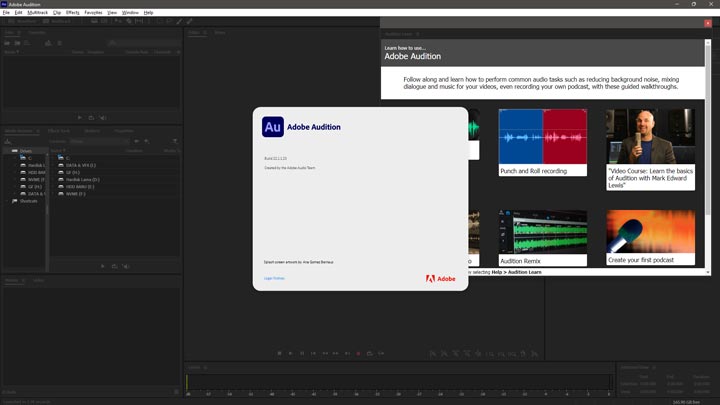This screenshot has width=720, height=405.
Task: Click the Au app icon in About dialog
Action: click(x=273, y=127)
